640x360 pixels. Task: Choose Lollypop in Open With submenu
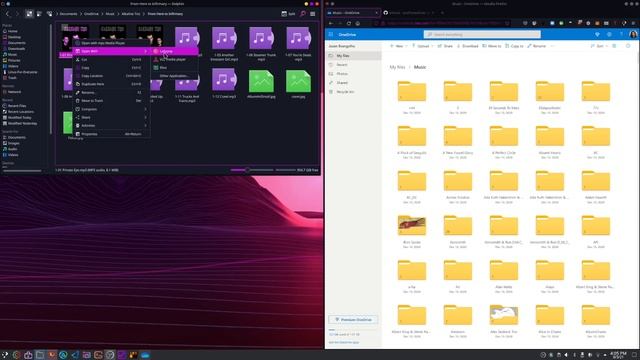(175, 51)
